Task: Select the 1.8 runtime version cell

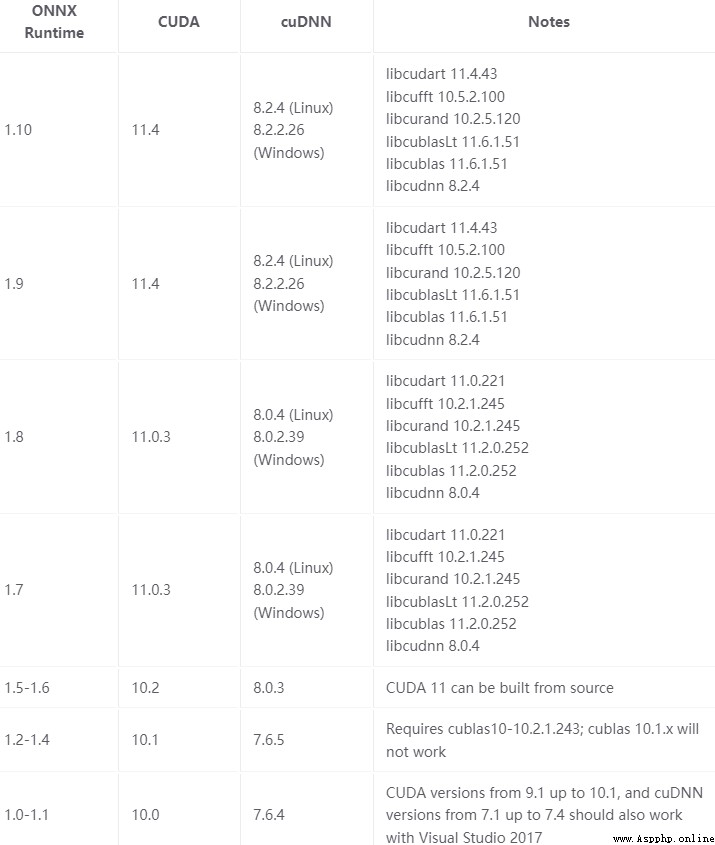Action: click(x=14, y=437)
